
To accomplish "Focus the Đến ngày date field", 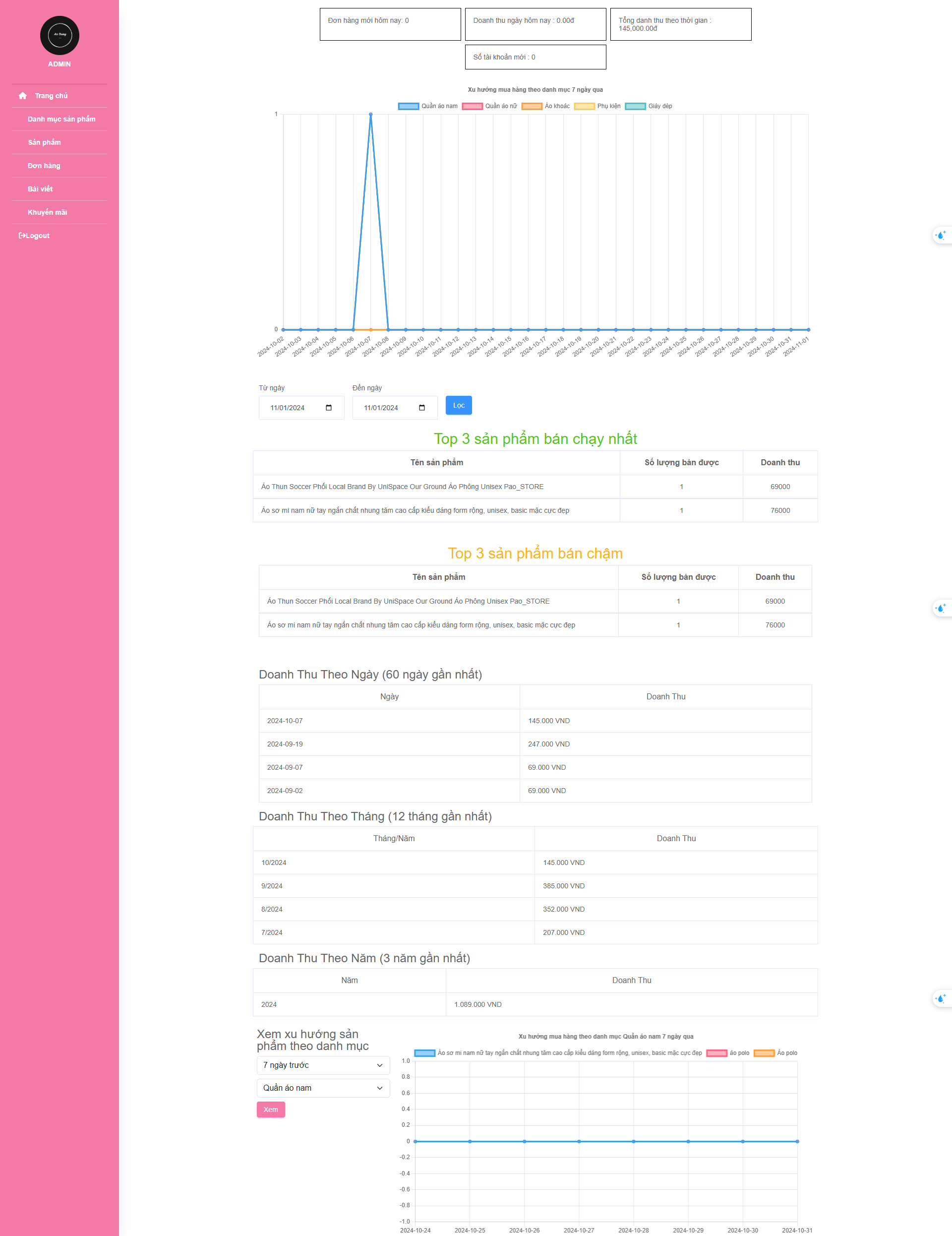I will coord(395,408).
